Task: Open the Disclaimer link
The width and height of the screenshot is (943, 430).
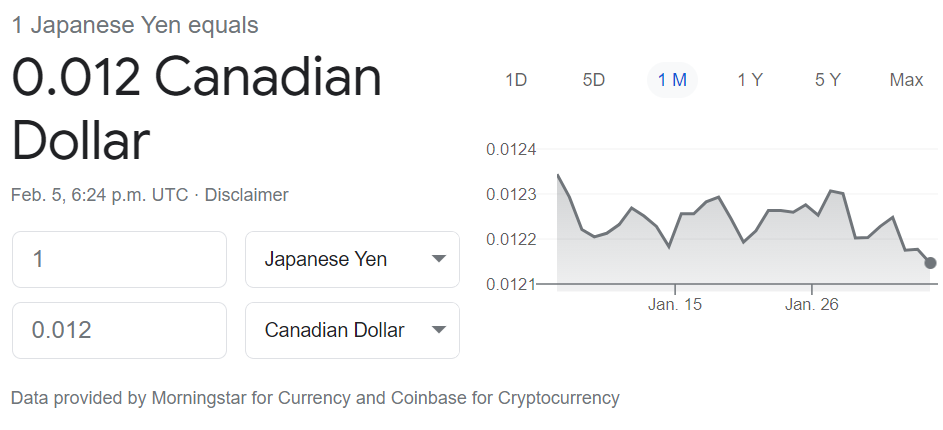Action: [246, 195]
